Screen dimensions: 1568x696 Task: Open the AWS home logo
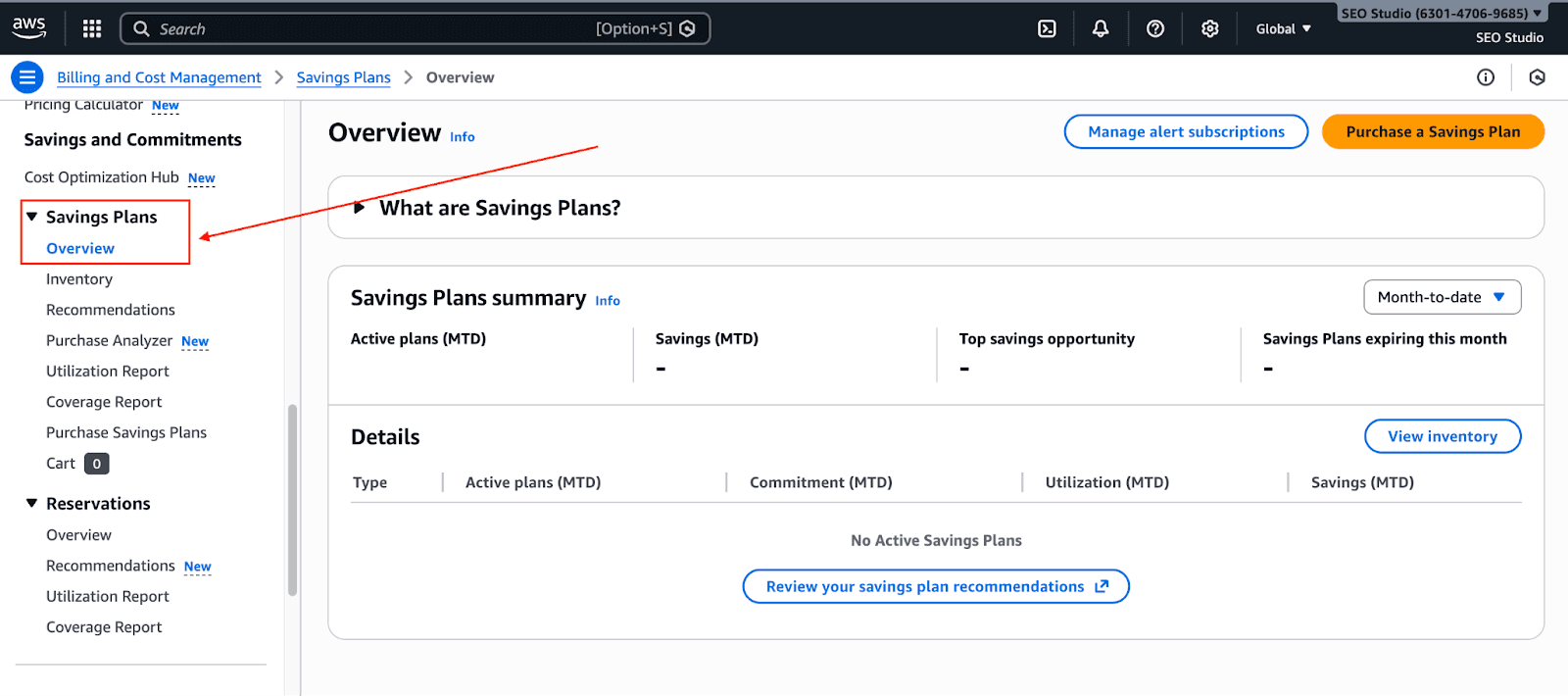[28, 28]
